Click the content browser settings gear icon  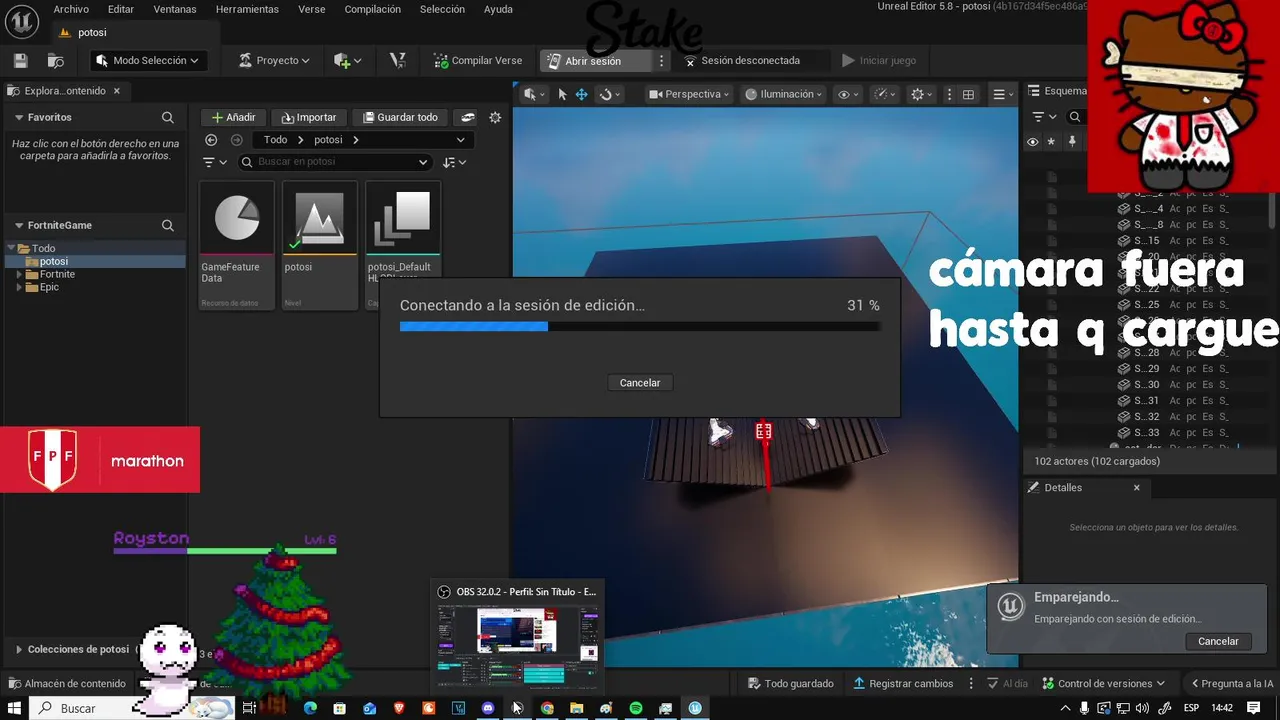[495, 117]
